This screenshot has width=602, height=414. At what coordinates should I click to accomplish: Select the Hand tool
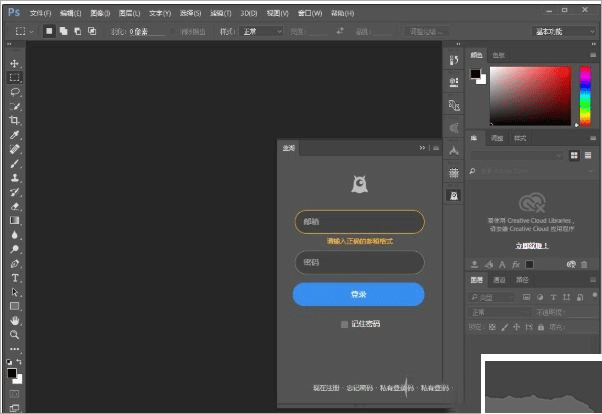14,320
